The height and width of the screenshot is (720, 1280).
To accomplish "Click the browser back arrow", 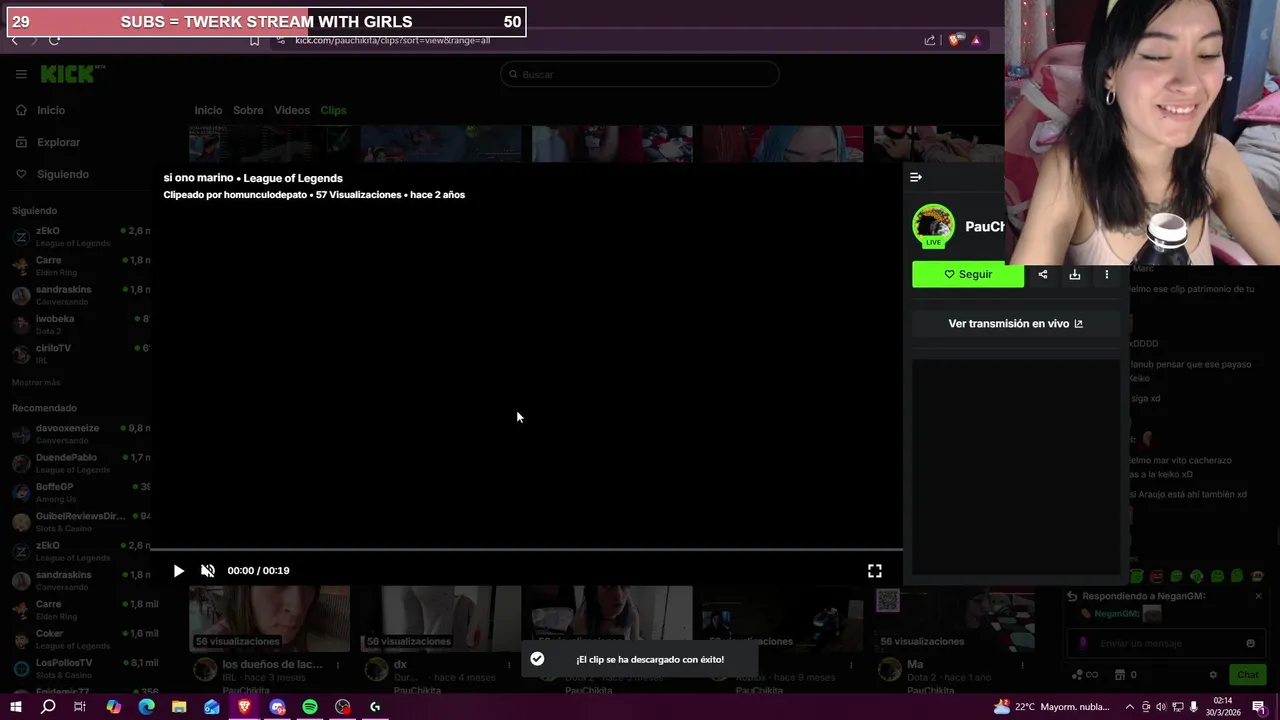I will pyautogui.click(x=14, y=40).
